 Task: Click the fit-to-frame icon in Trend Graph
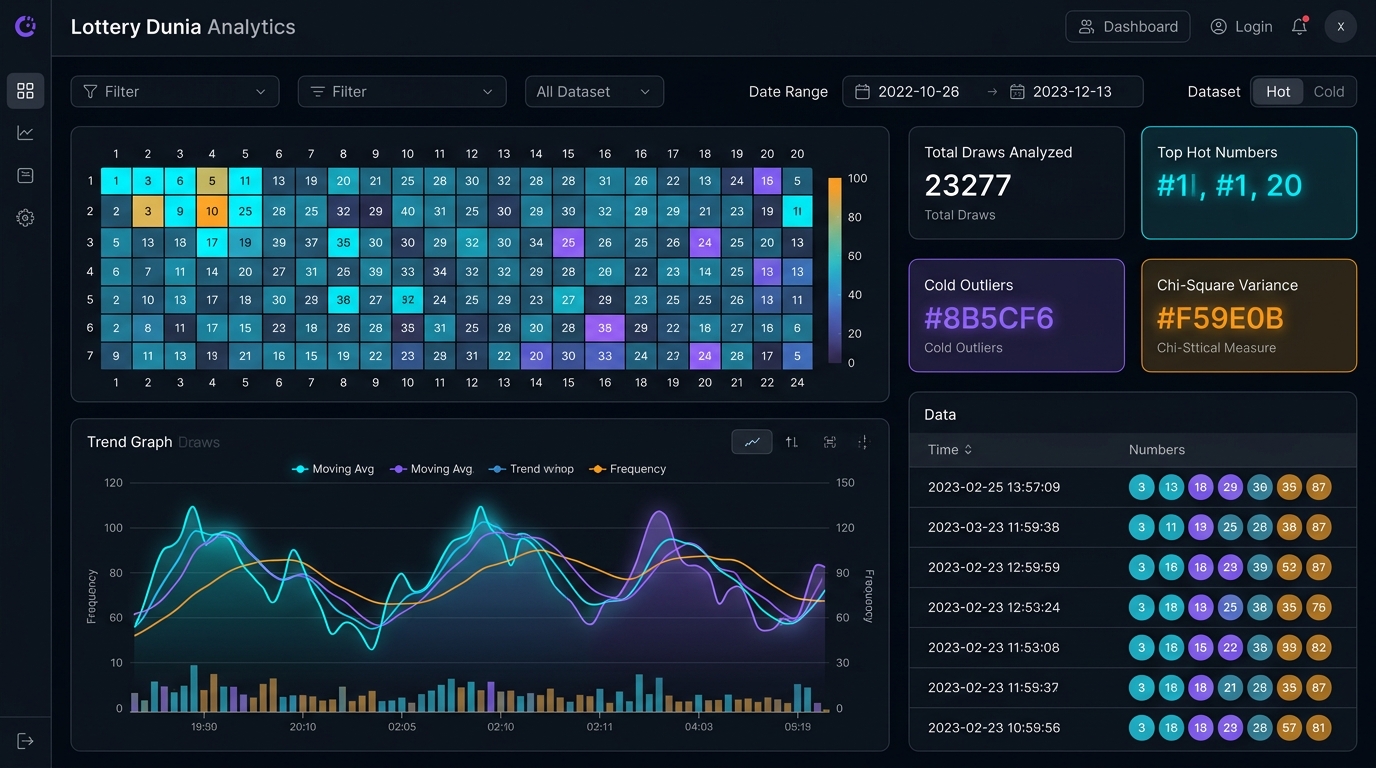(x=830, y=442)
